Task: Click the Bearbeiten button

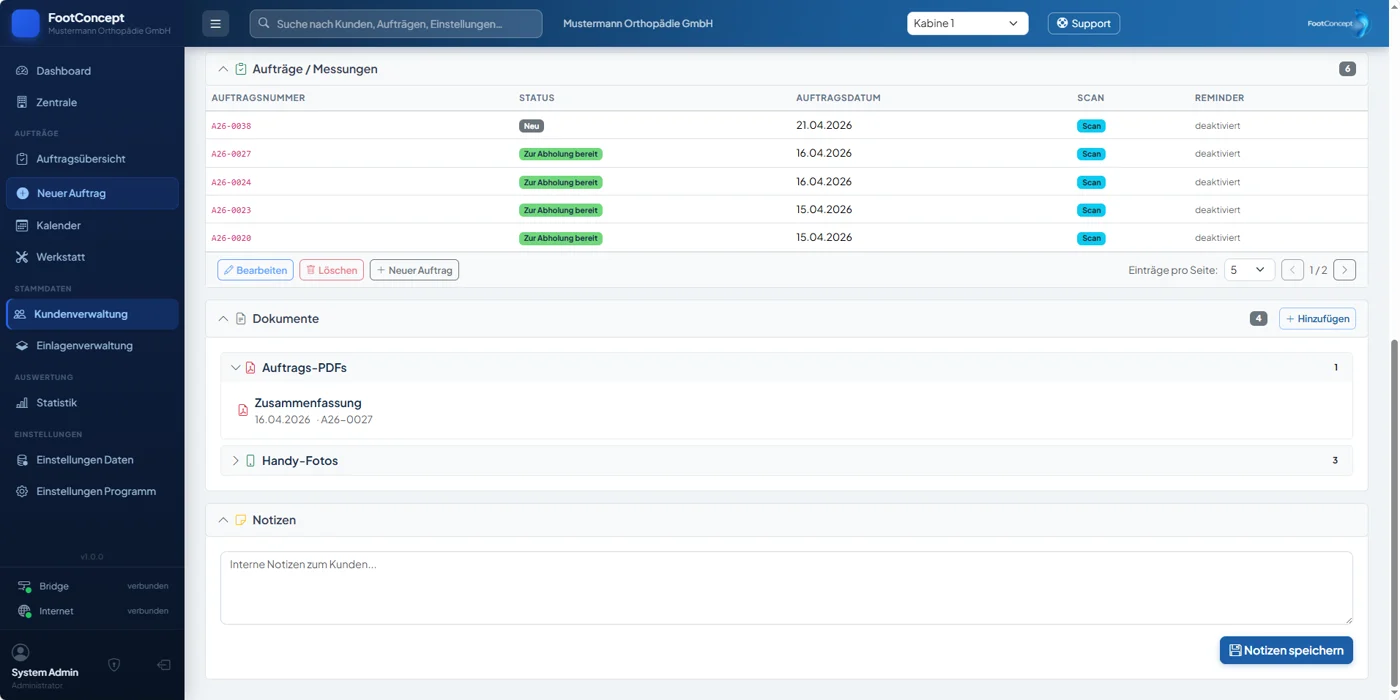Action: tap(255, 270)
